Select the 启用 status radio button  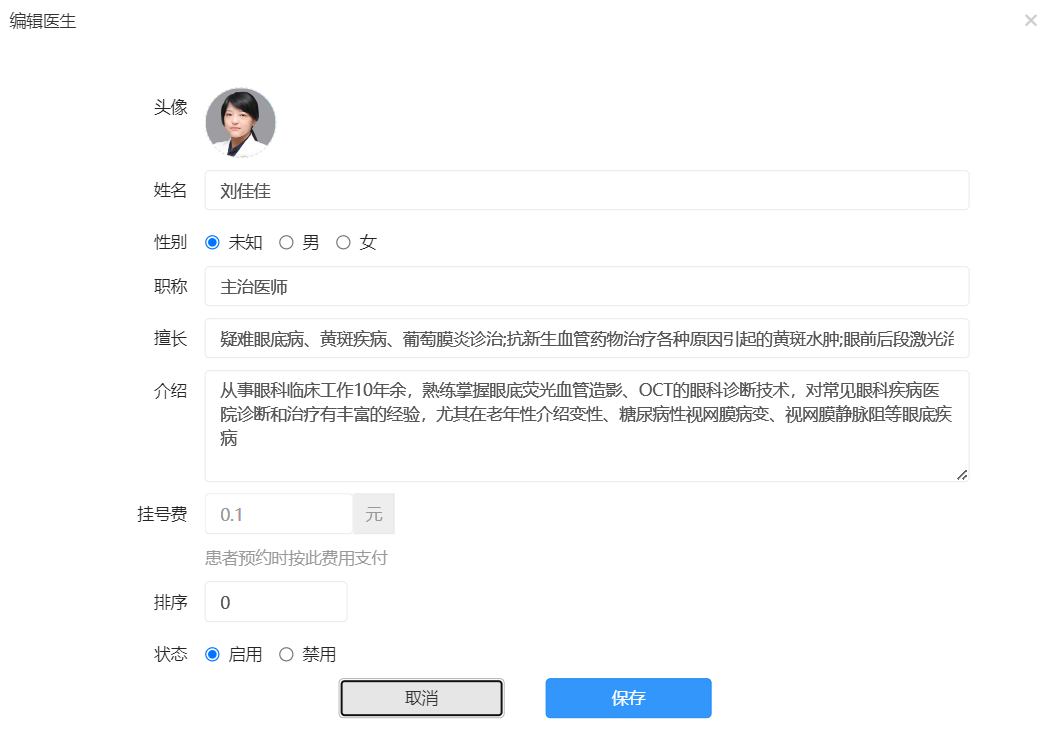tap(212, 654)
